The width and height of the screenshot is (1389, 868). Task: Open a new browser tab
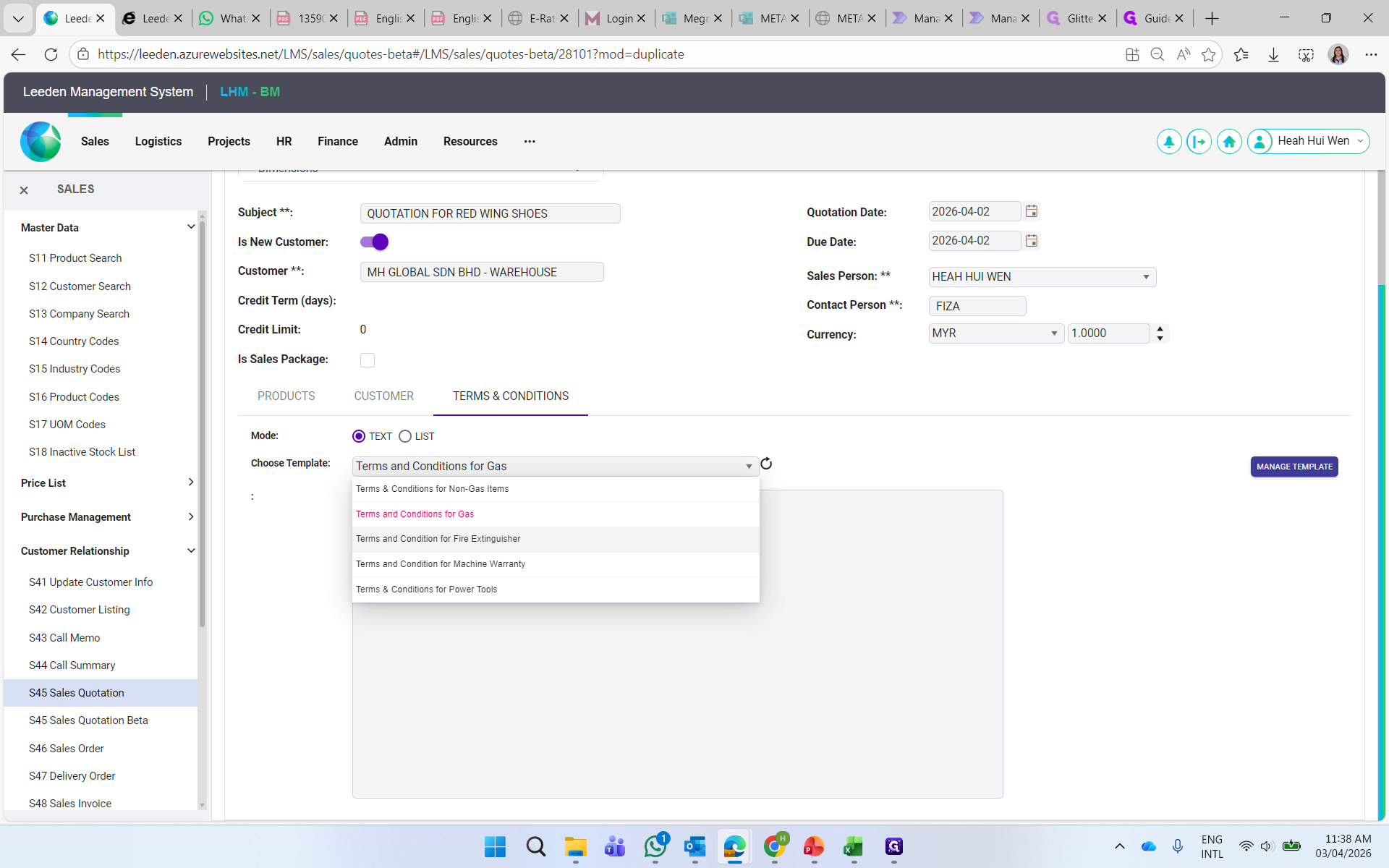click(1212, 19)
